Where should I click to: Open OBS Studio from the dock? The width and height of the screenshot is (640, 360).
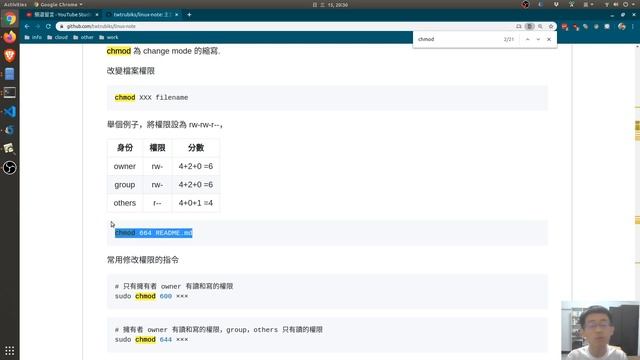(10, 168)
